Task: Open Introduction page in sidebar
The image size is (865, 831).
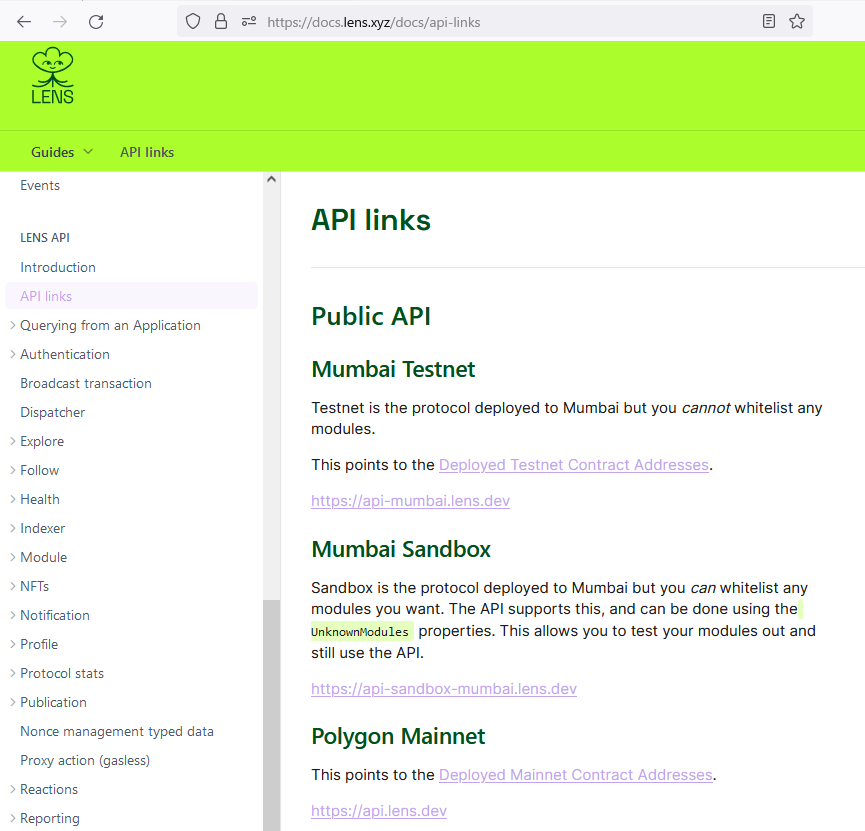Action: [58, 267]
